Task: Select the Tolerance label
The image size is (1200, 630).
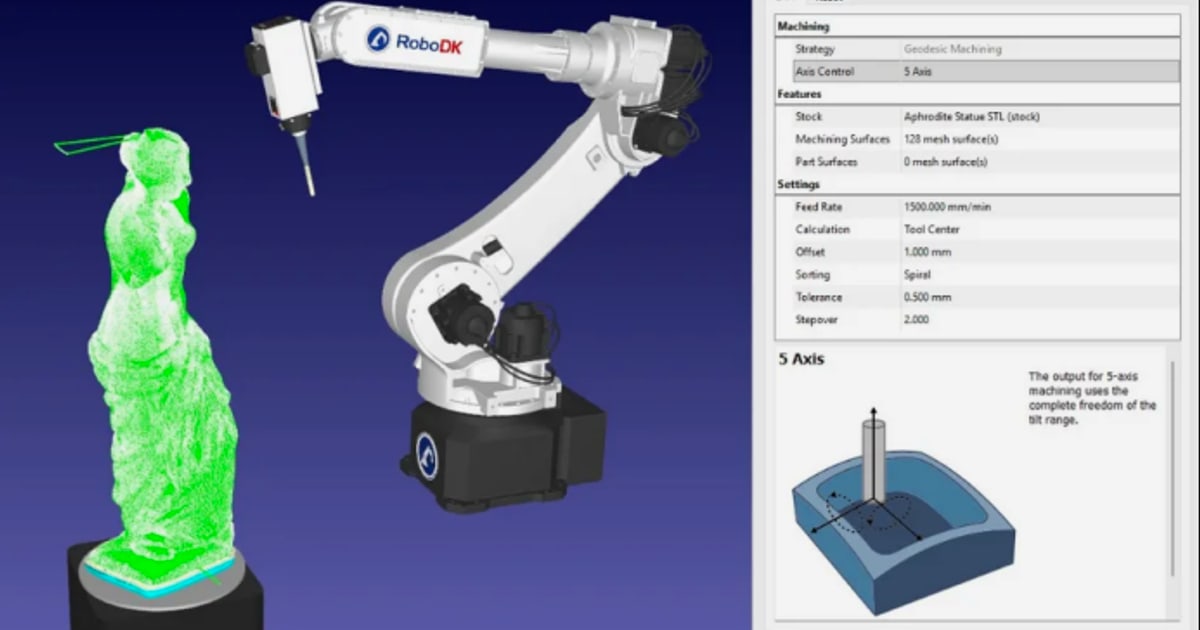Action: coord(818,297)
